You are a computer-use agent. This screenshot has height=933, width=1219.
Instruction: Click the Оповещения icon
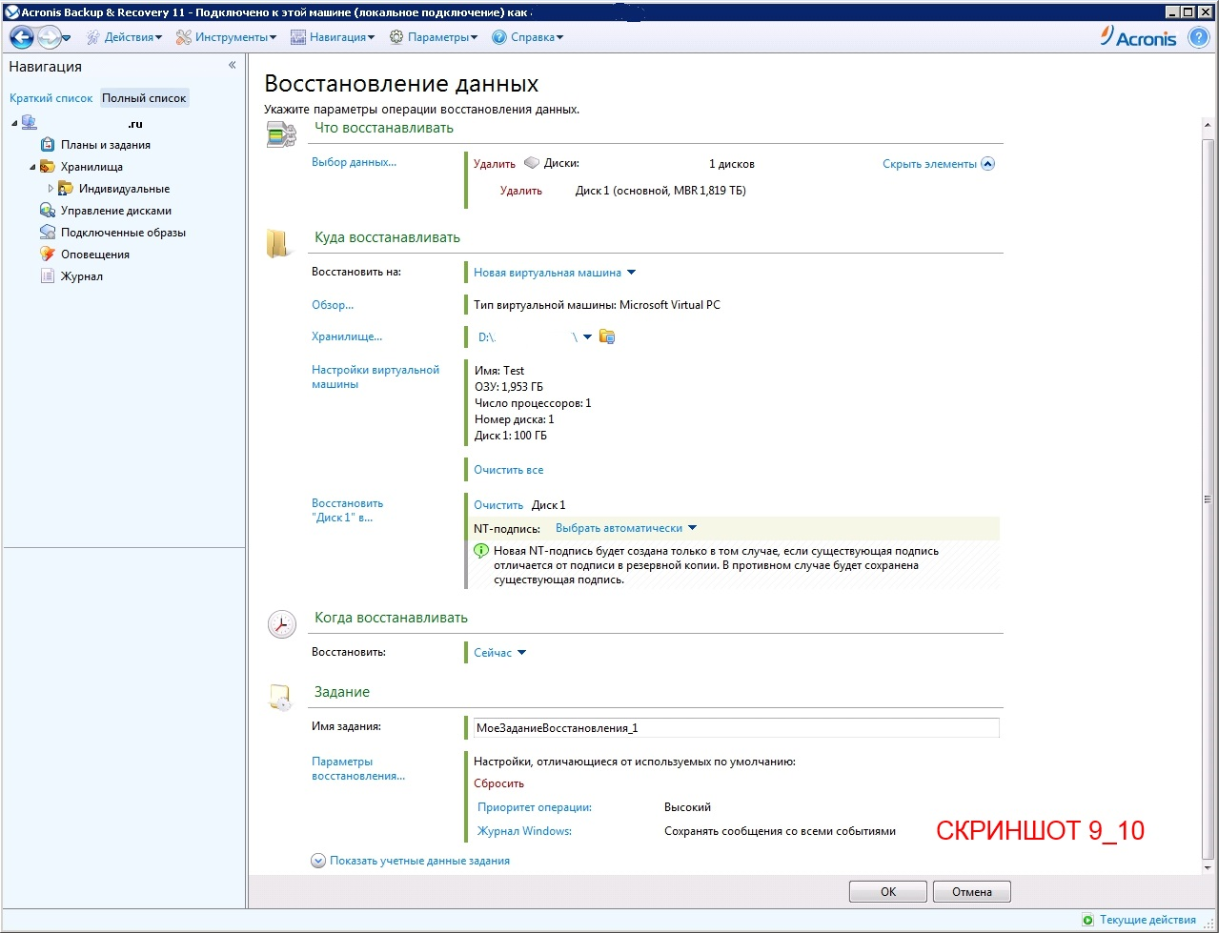pyautogui.click(x=47, y=254)
